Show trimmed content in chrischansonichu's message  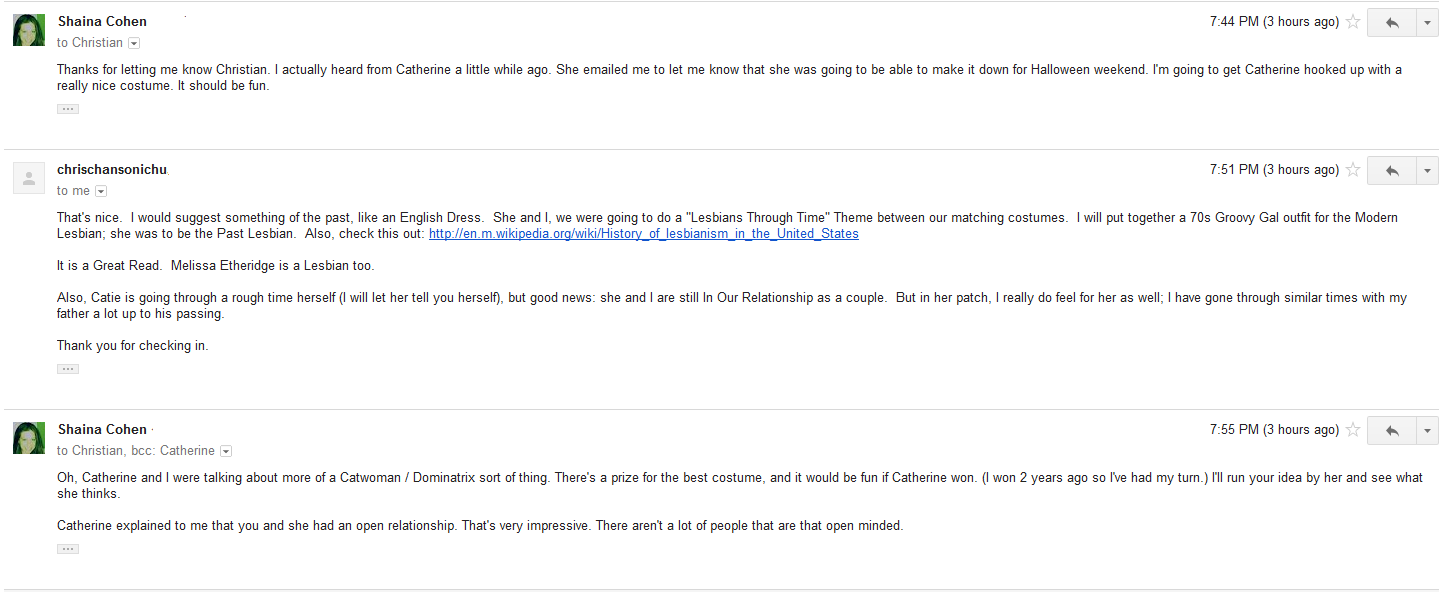tap(68, 369)
